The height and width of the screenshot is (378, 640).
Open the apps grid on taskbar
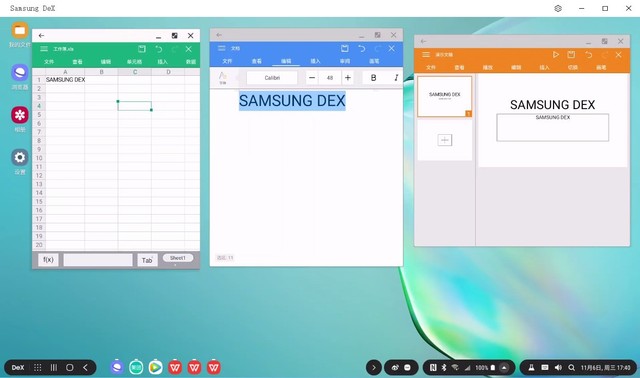[38, 367]
